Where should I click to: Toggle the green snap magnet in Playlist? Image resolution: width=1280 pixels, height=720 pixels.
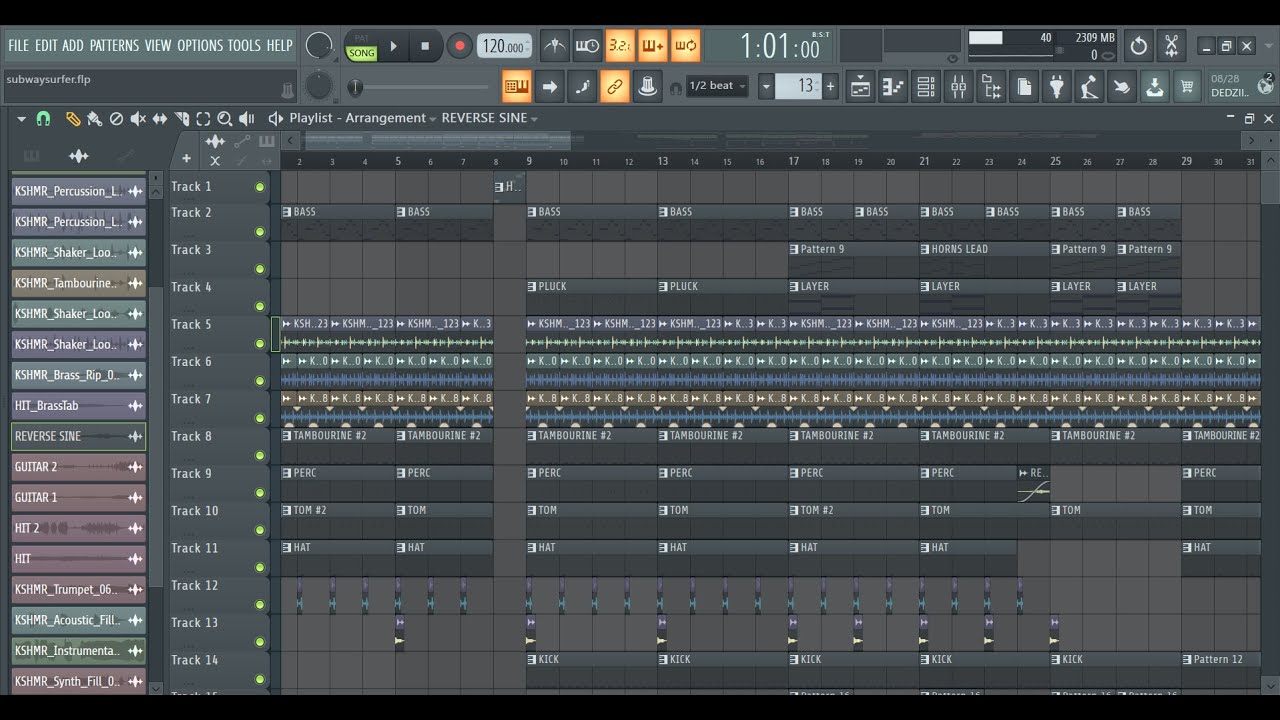(x=43, y=119)
